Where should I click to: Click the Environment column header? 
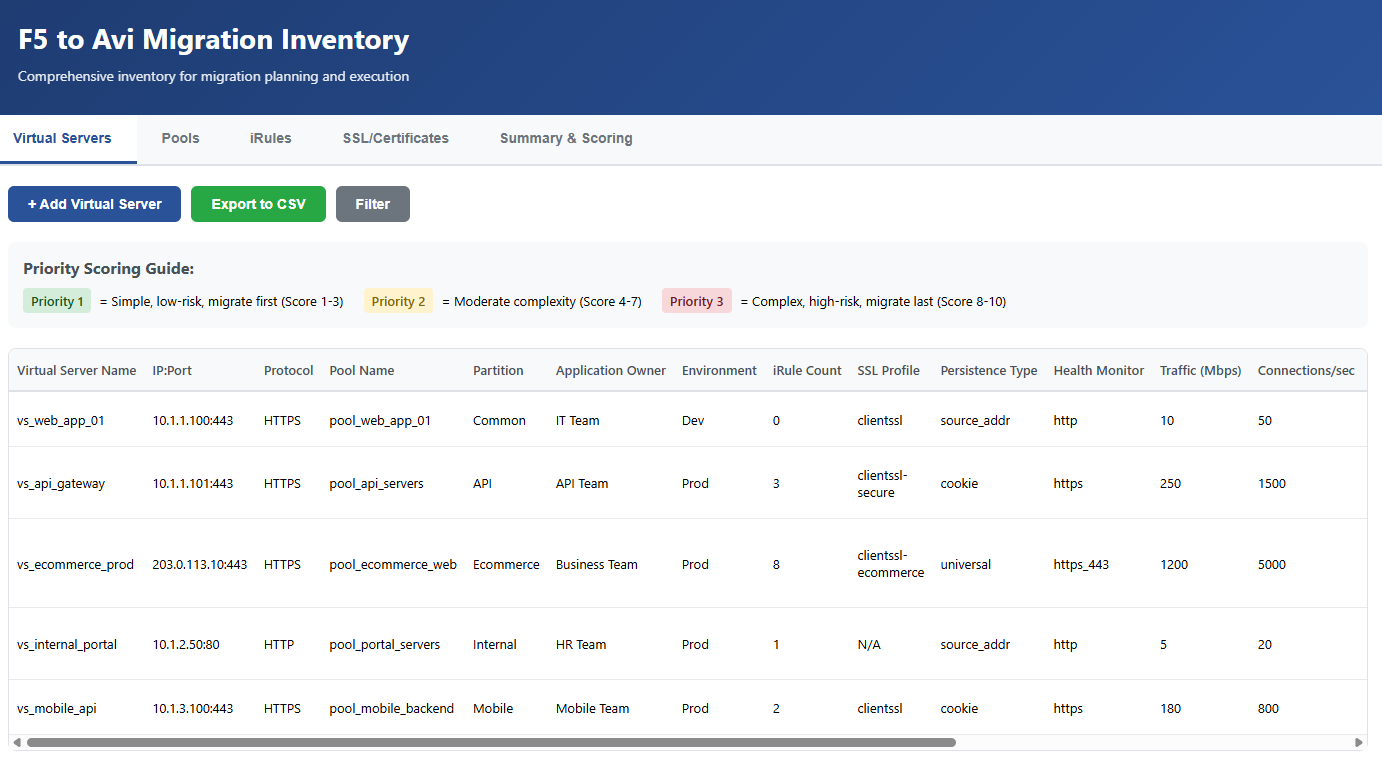719,370
